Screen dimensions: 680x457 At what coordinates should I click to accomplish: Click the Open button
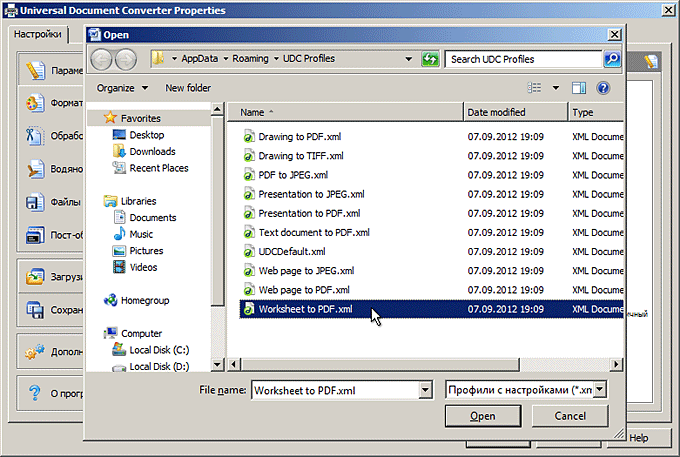[x=483, y=416]
